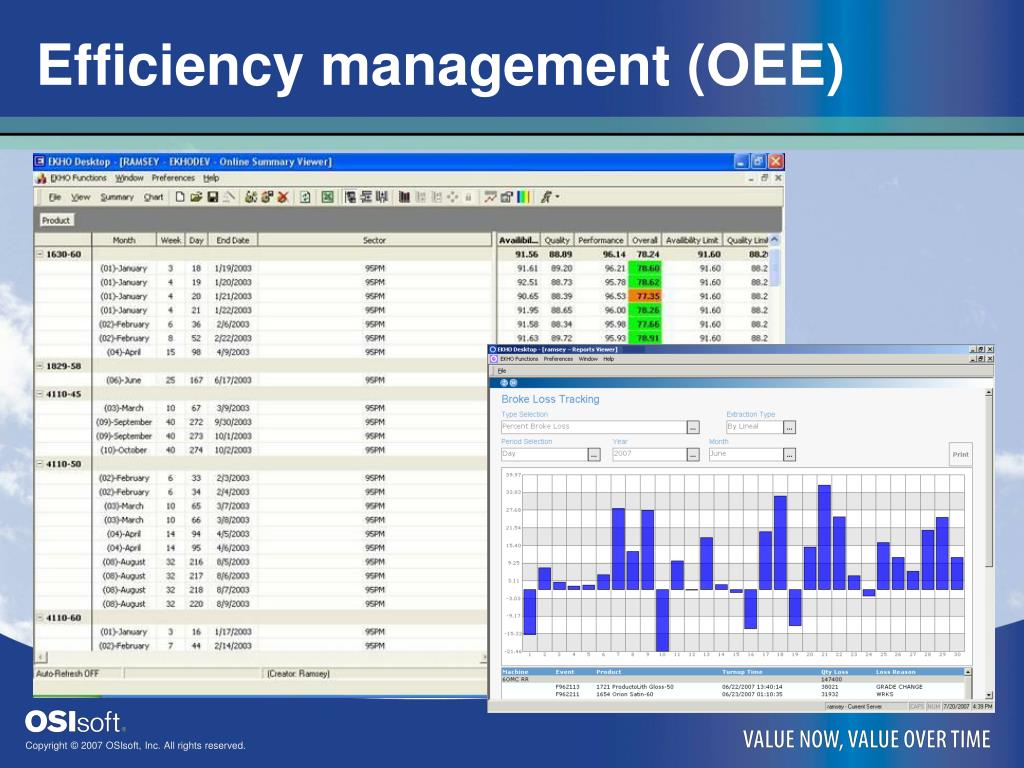1024x768 pixels.
Task: Click the Performance column header
Action: [x=600, y=240]
